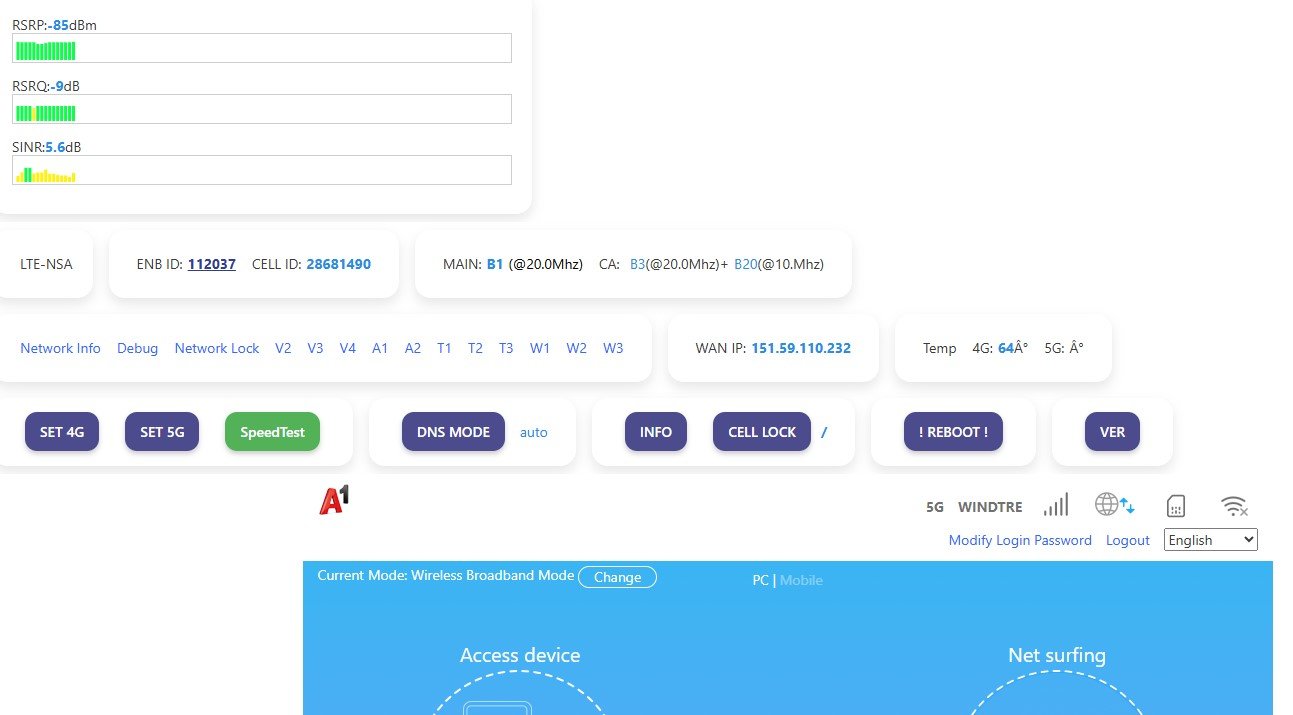Image resolution: width=1293 pixels, height=715 pixels.
Task: Click the ! REBOOT ! button
Action: 952,432
